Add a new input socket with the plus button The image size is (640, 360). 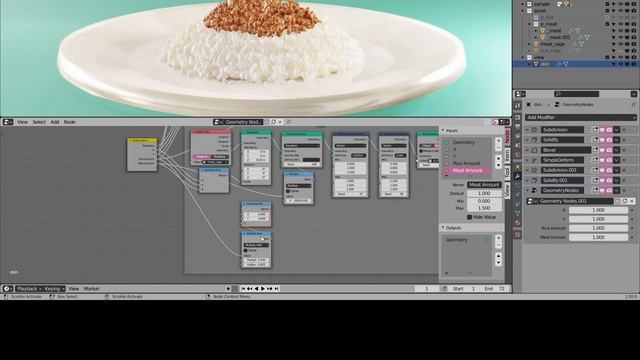[x=498, y=141]
